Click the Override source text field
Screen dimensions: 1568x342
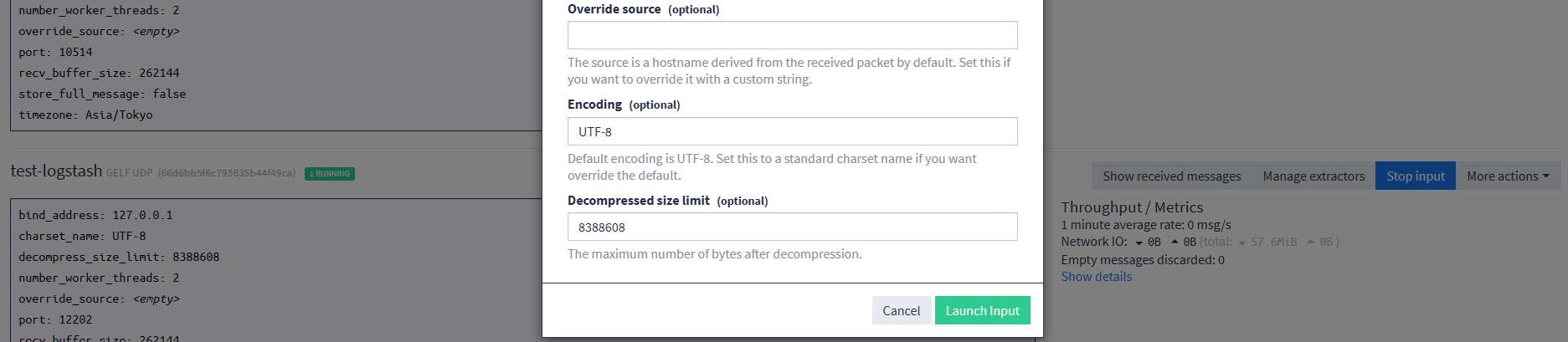[792, 35]
